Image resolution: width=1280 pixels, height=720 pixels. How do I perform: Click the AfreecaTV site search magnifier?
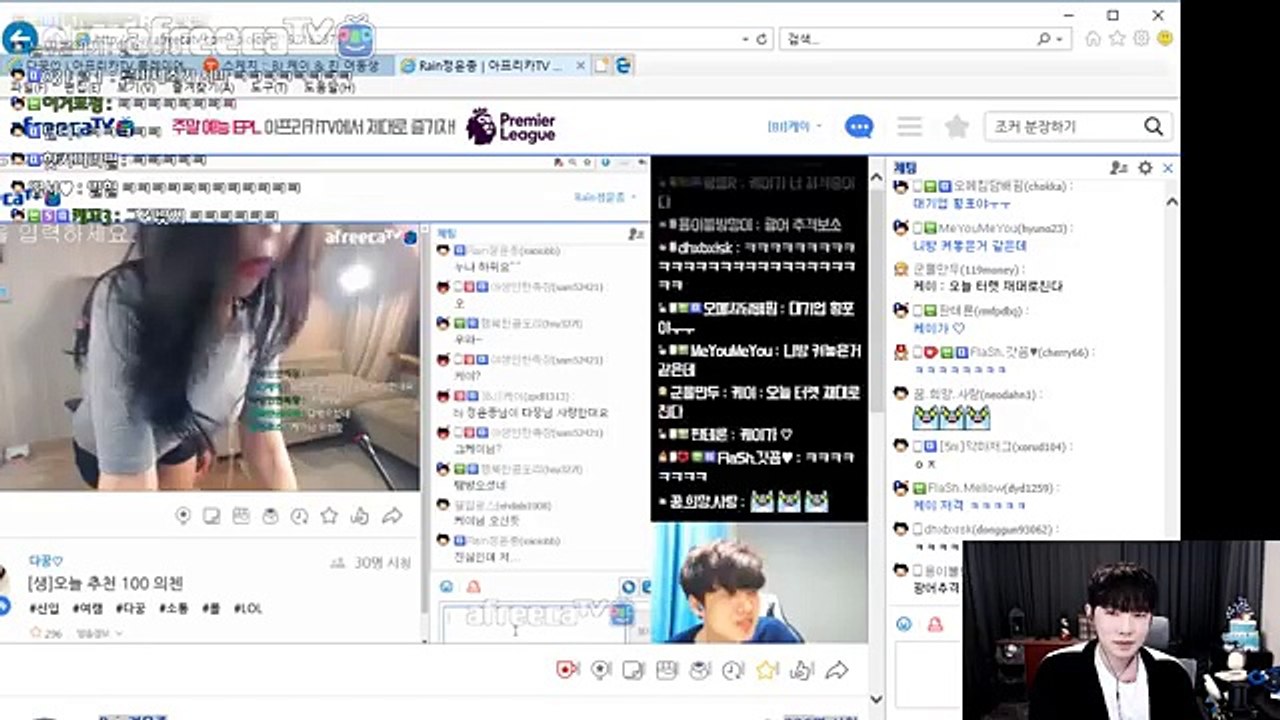1153,127
